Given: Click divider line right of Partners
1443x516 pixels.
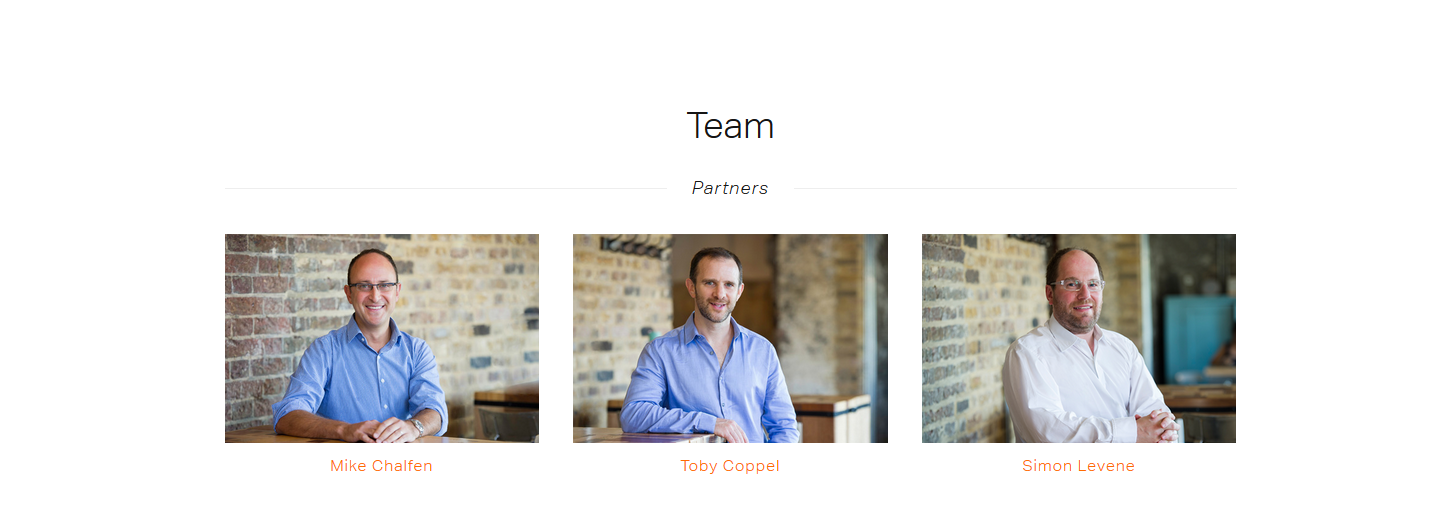Looking at the screenshot, I should [1015, 188].
